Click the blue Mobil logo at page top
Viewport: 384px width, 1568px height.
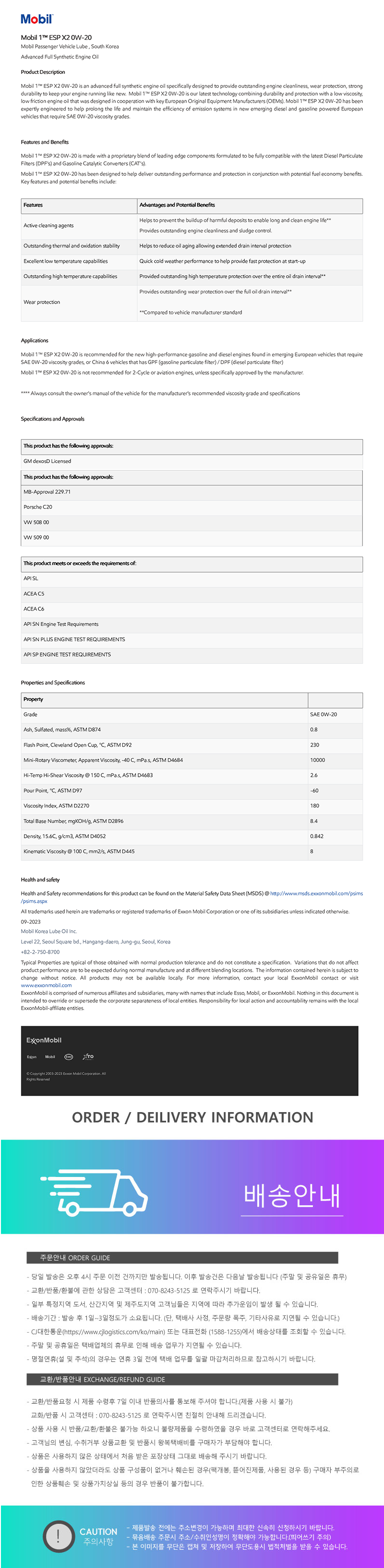[x=36, y=19]
